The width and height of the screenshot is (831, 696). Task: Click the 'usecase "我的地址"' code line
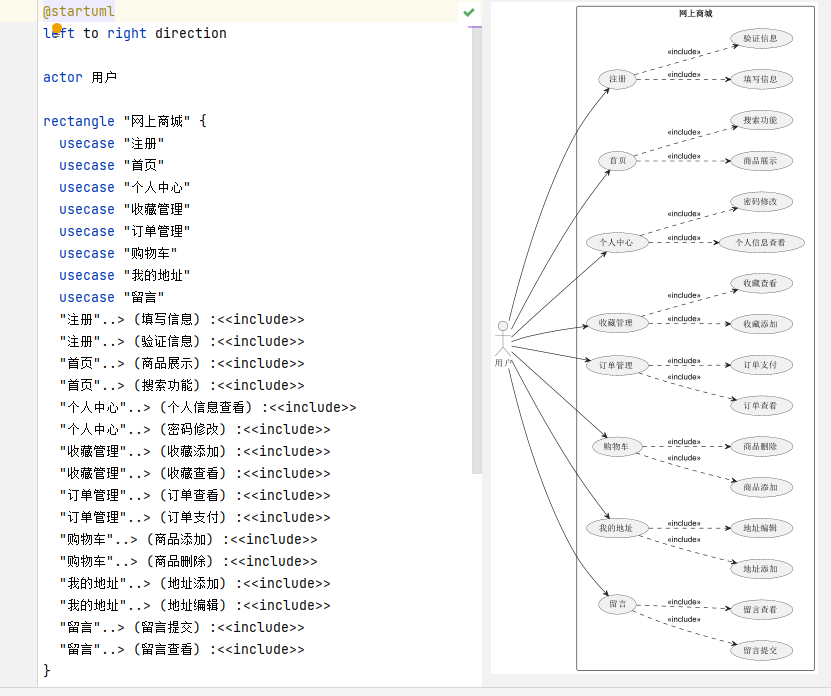coord(125,276)
